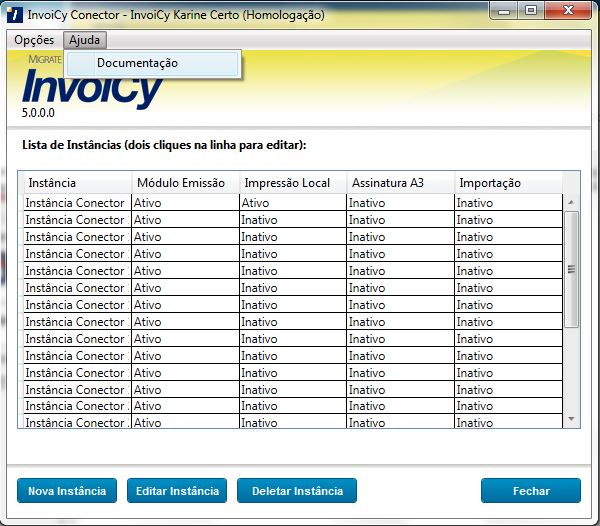
Task: Click the Deletar Instância button
Action: [297, 491]
